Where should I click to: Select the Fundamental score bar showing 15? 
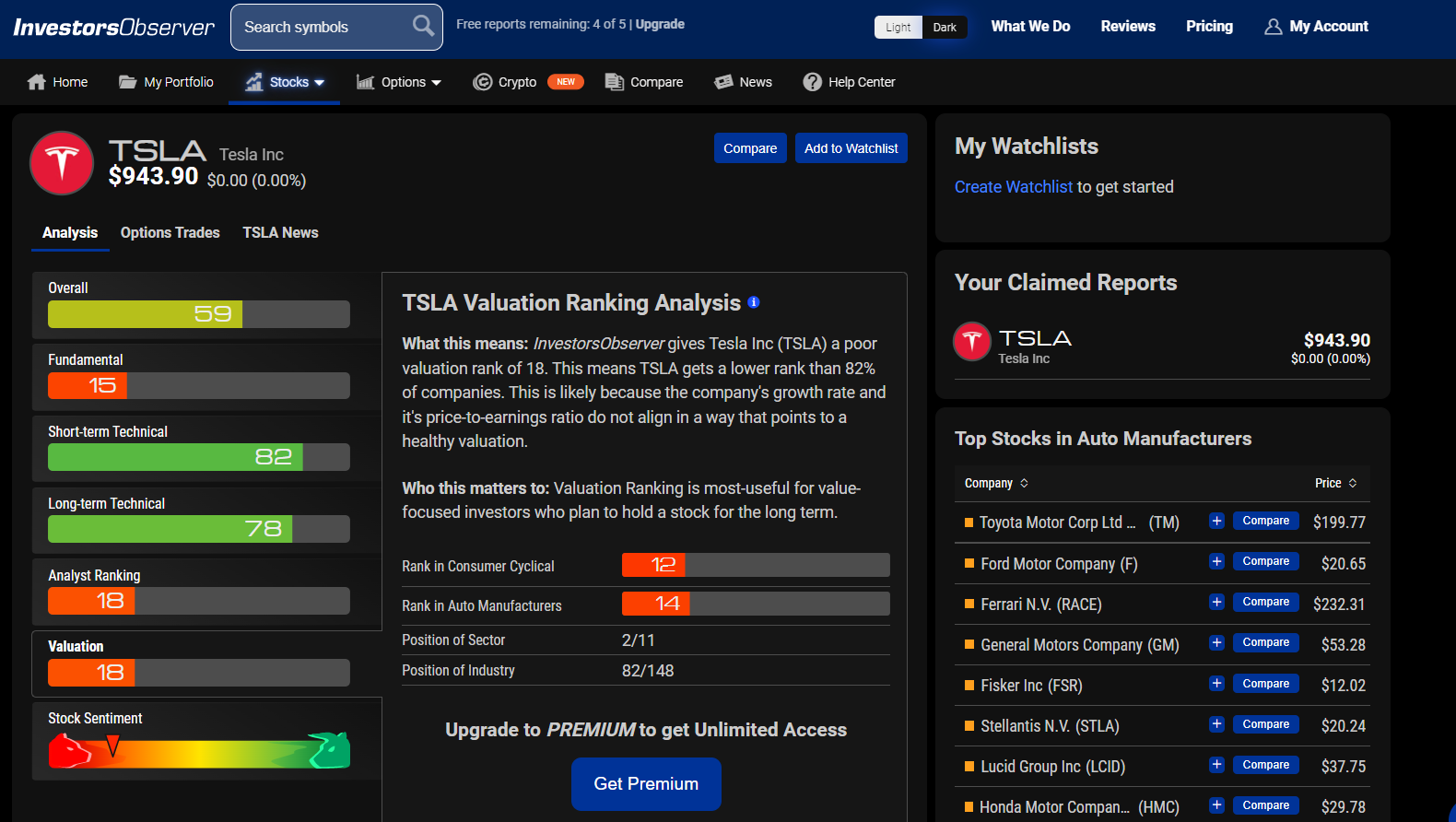click(199, 386)
